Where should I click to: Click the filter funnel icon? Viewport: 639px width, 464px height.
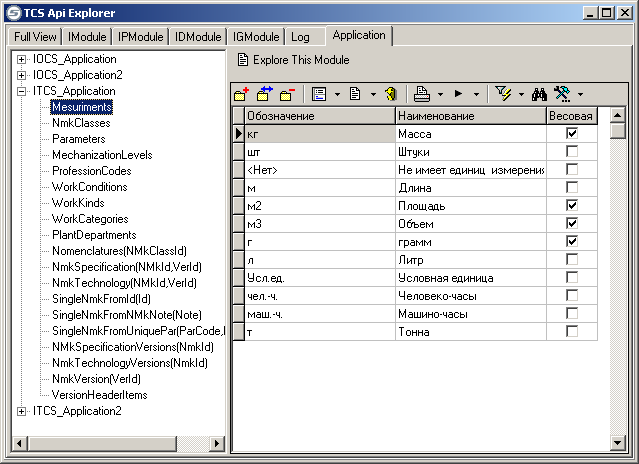point(502,95)
